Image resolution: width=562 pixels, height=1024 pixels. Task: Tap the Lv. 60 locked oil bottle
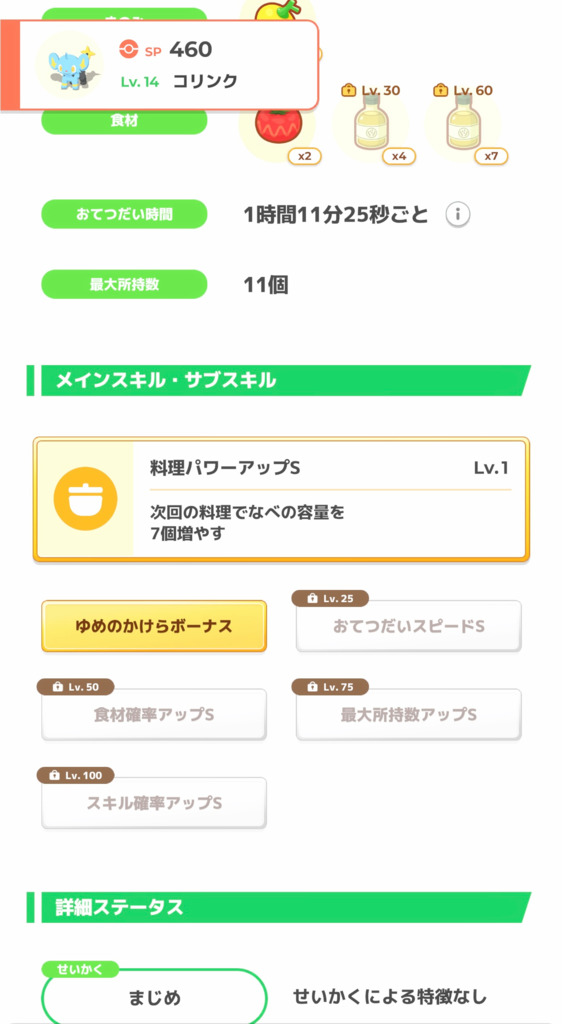click(x=463, y=123)
